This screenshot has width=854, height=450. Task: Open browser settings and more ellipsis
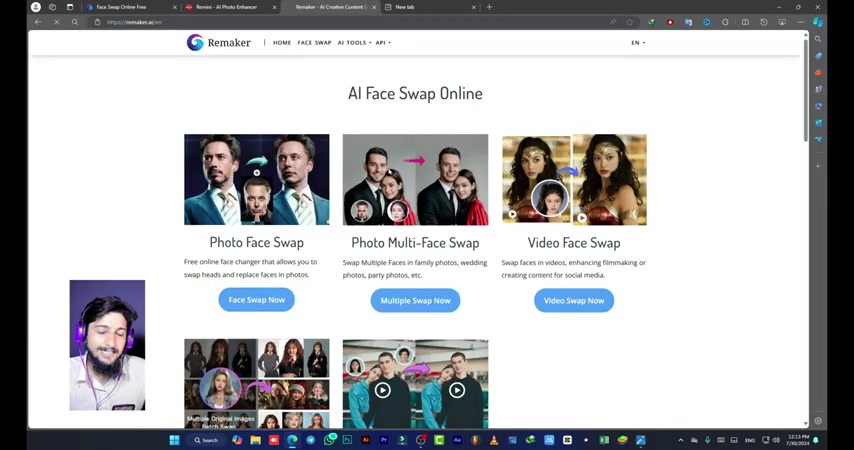(x=800, y=22)
